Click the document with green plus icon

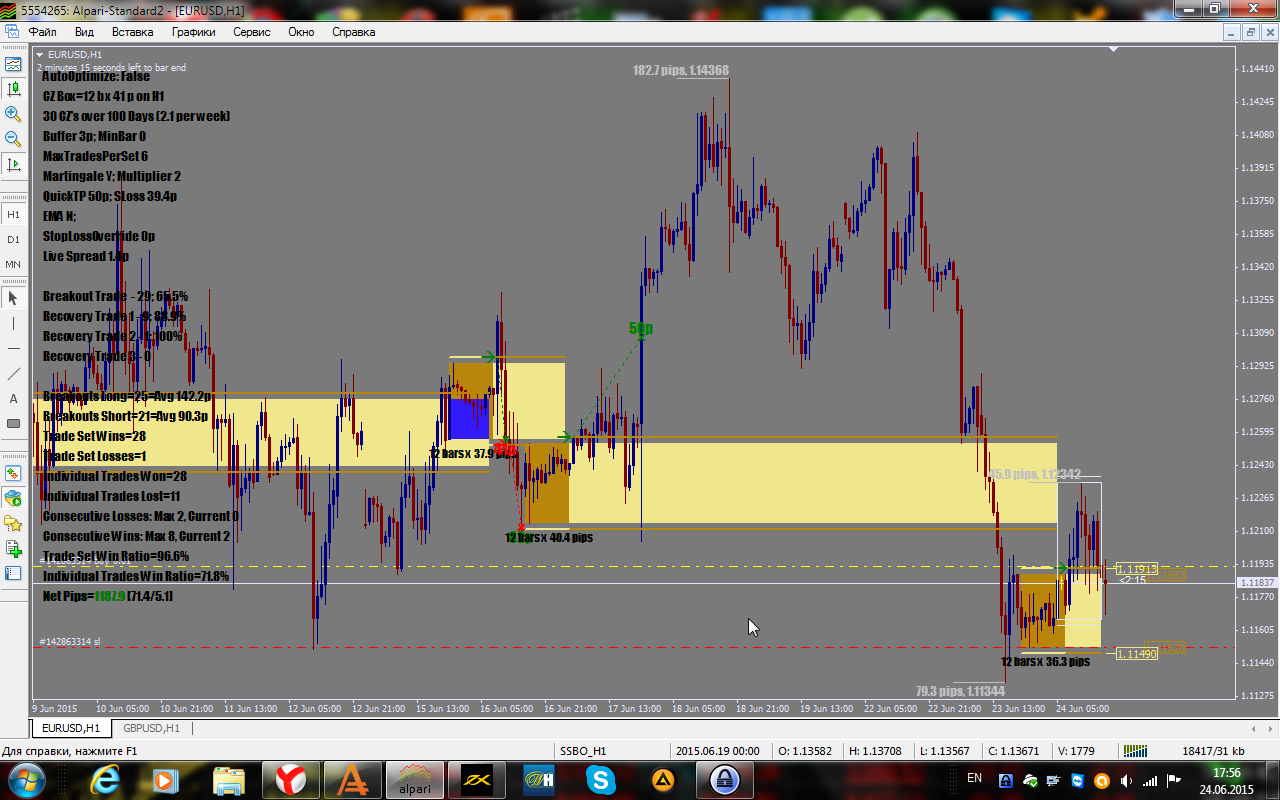click(13, 548)
